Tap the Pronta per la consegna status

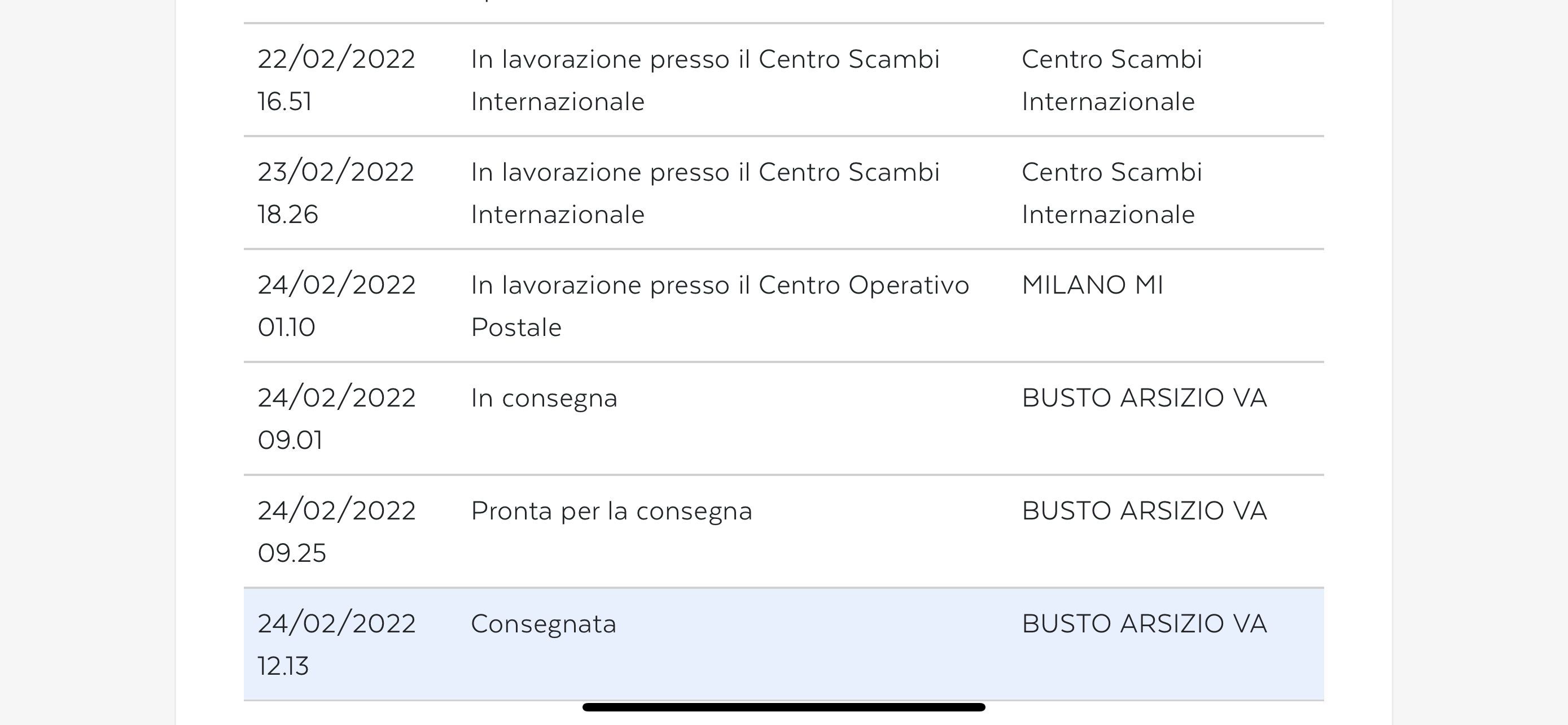(x=611, y=511)
